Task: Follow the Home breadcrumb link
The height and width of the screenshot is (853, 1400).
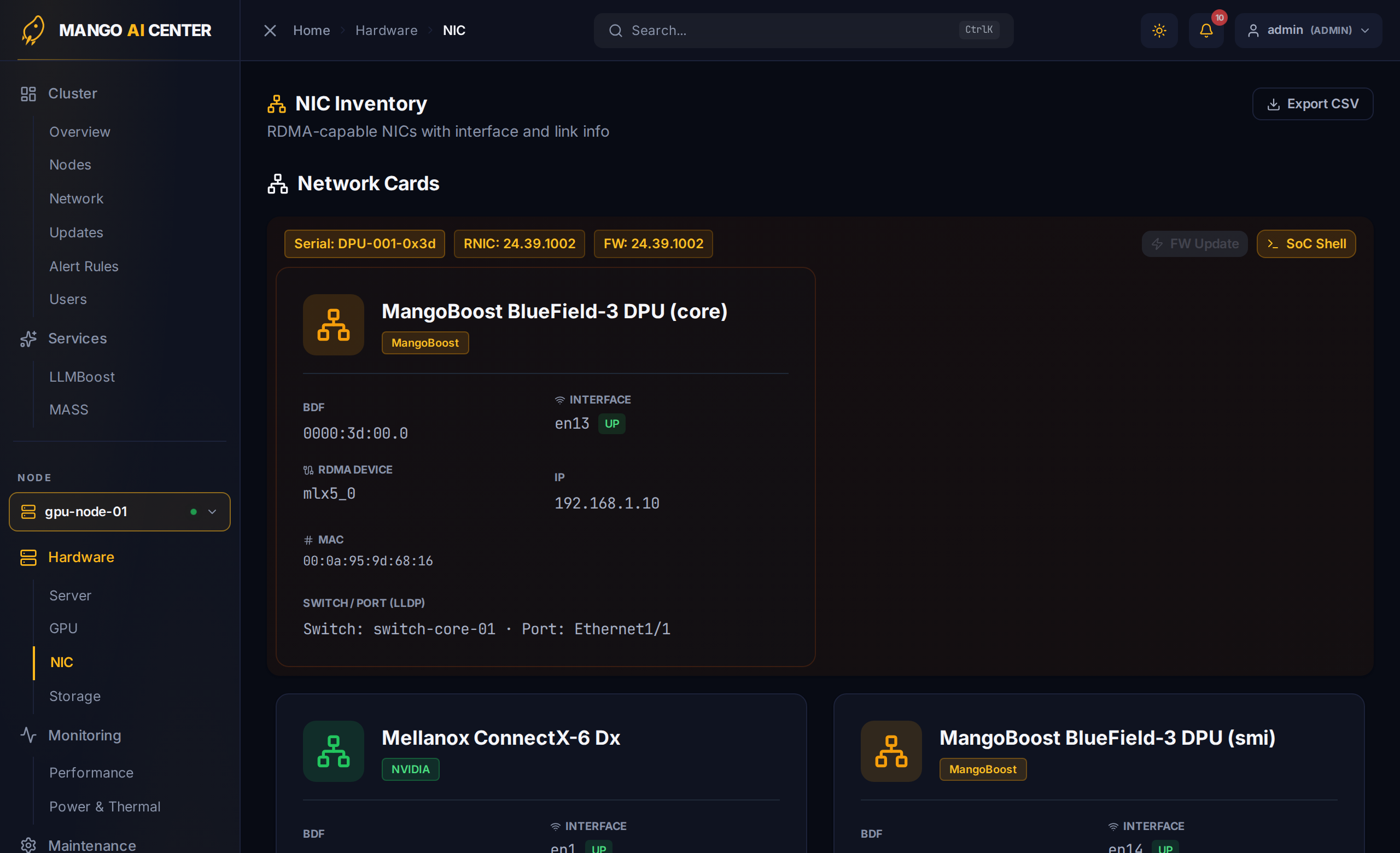Action: click(x=311, y=31)
